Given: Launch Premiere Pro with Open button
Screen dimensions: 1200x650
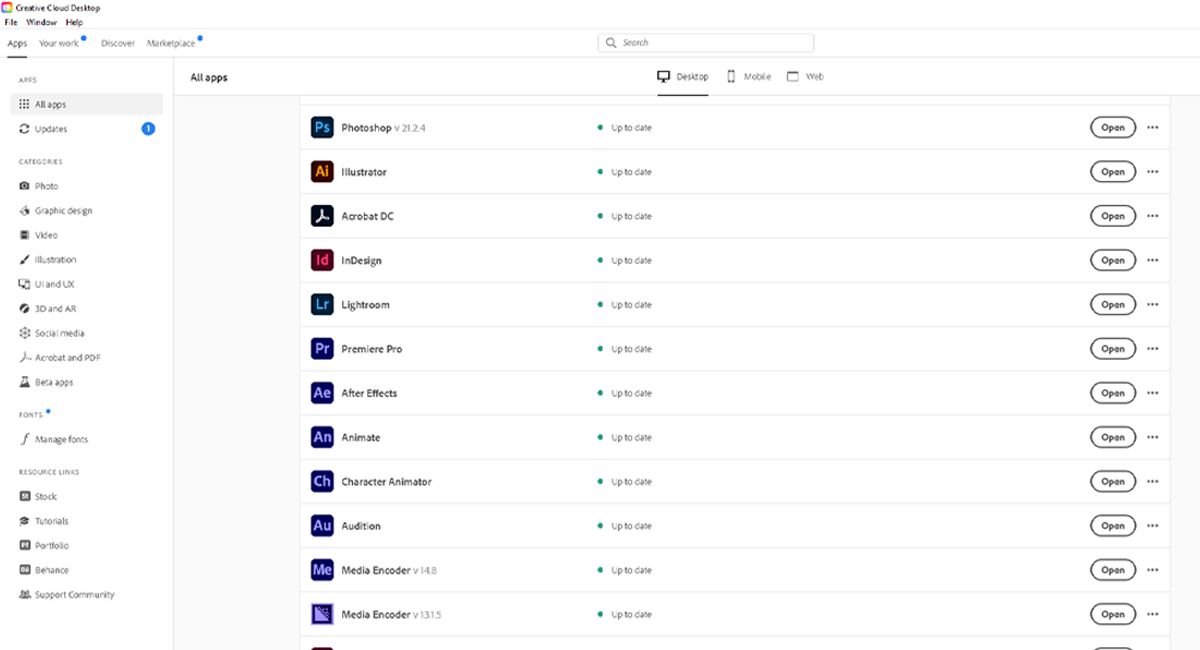Looking at the screenshot, I should pos(1112,349).
